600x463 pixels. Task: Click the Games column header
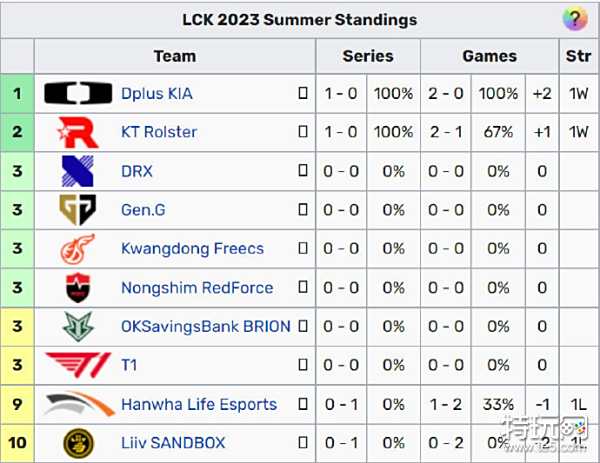pyautogui.click(x=489, y=56)
